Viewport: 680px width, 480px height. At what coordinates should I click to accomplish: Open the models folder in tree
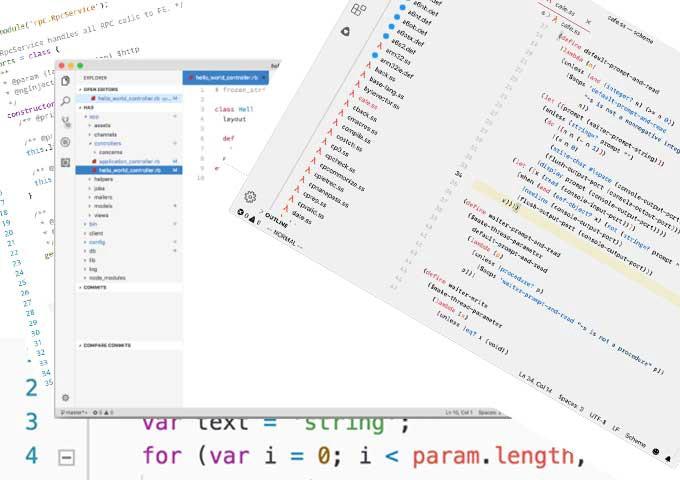pyautogui.click(x=101, y=206)
